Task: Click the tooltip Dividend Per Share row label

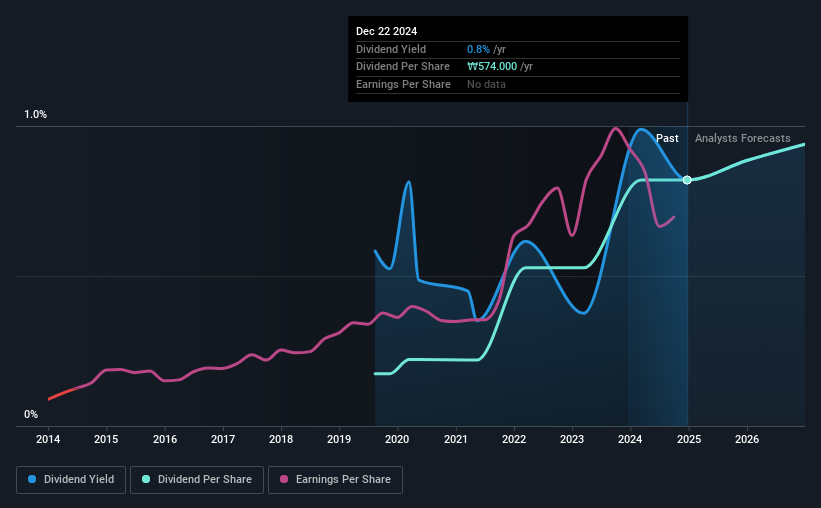Action: 403,67
